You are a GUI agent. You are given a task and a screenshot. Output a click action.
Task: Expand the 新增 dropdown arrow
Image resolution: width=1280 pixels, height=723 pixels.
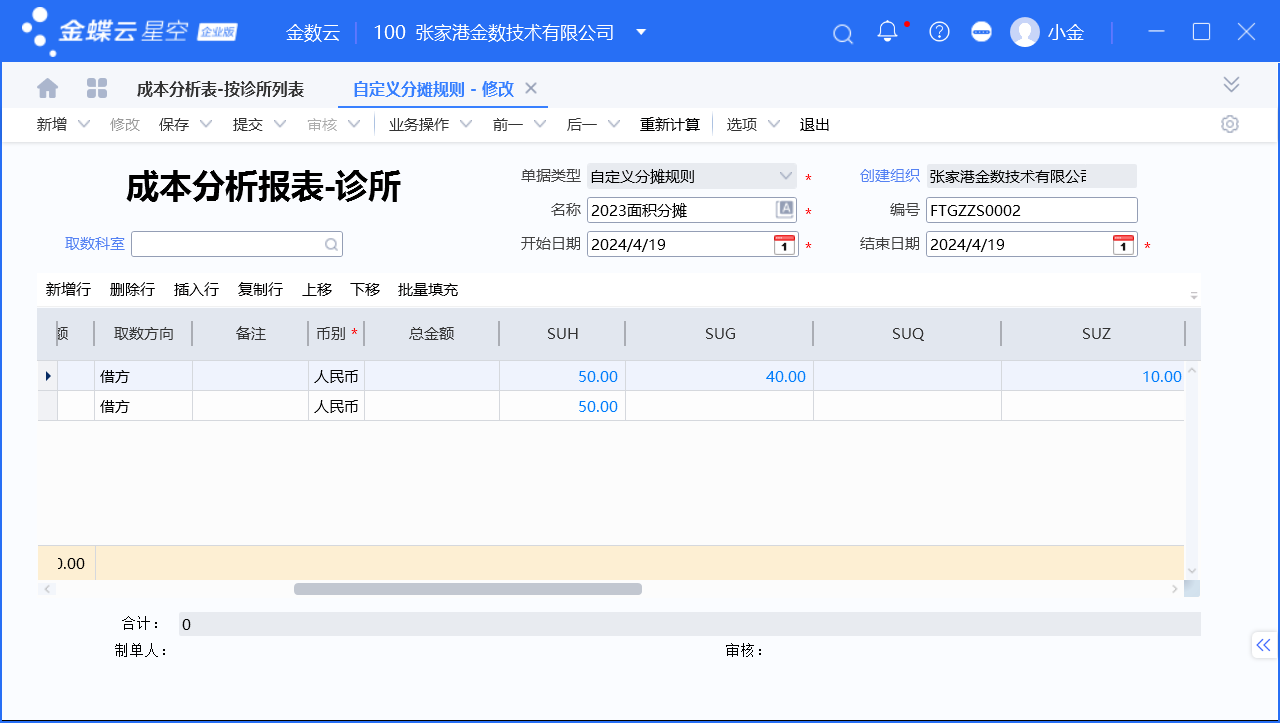[84, 124]
